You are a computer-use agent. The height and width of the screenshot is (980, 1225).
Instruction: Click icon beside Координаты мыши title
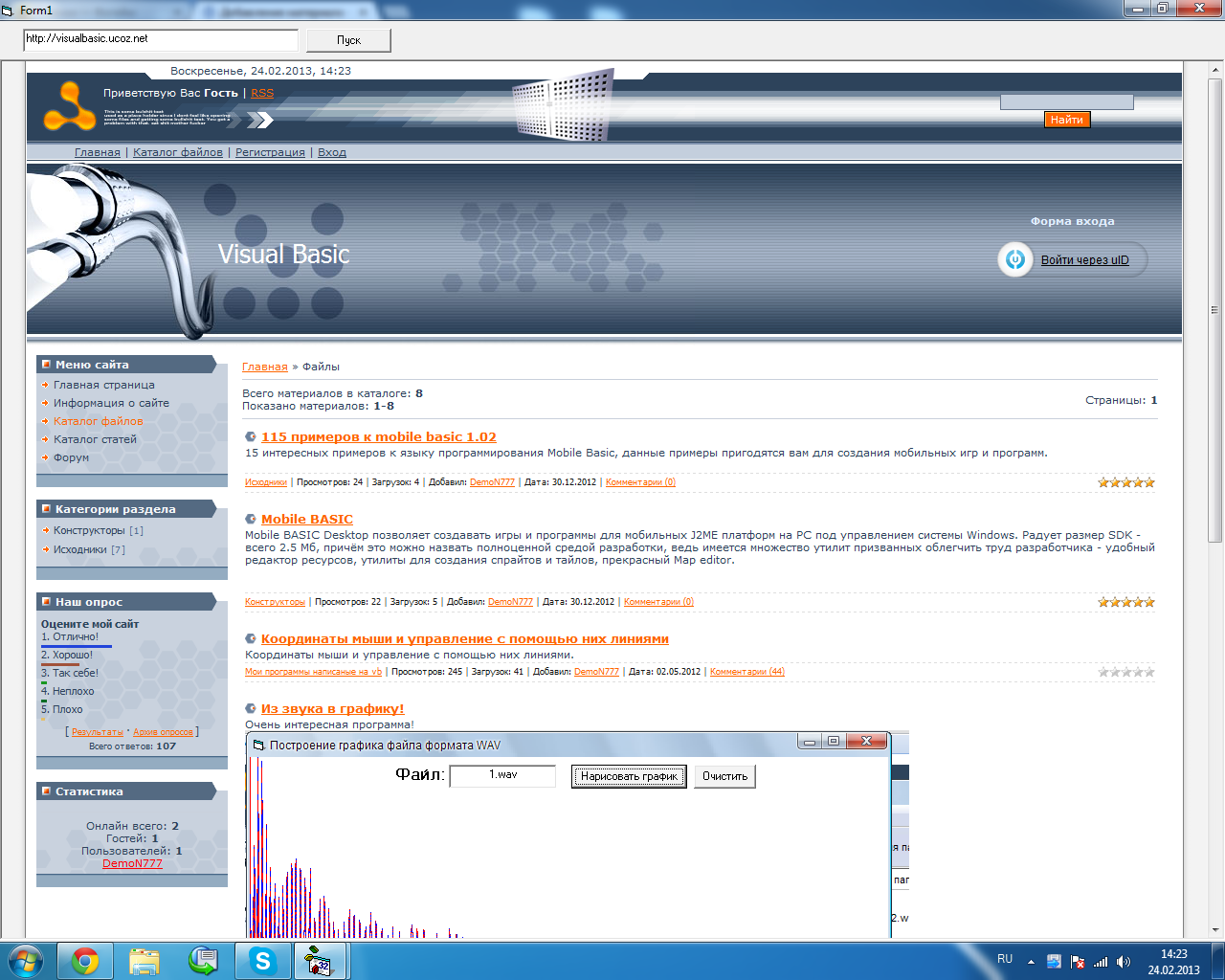tap(251, 639)
